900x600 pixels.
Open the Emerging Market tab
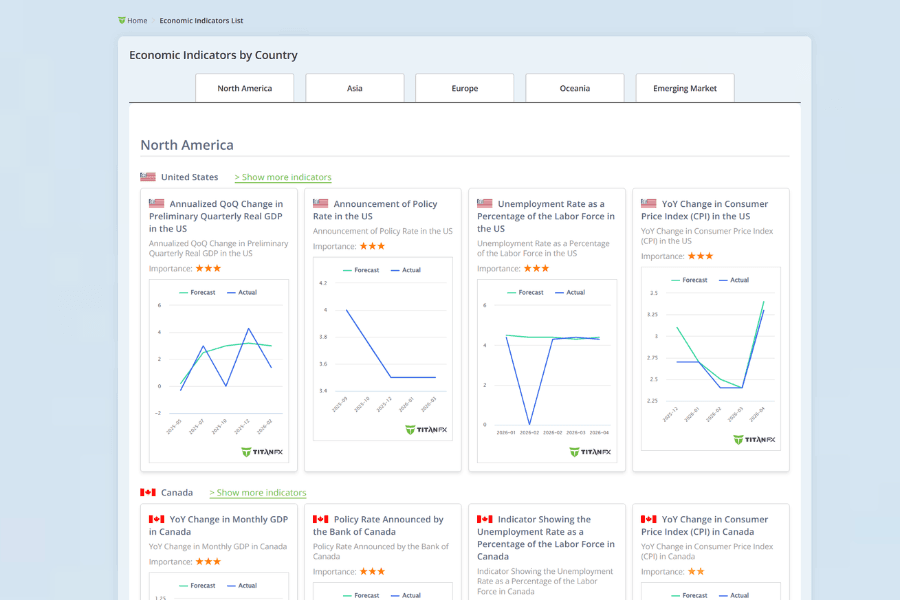(684, 88)
